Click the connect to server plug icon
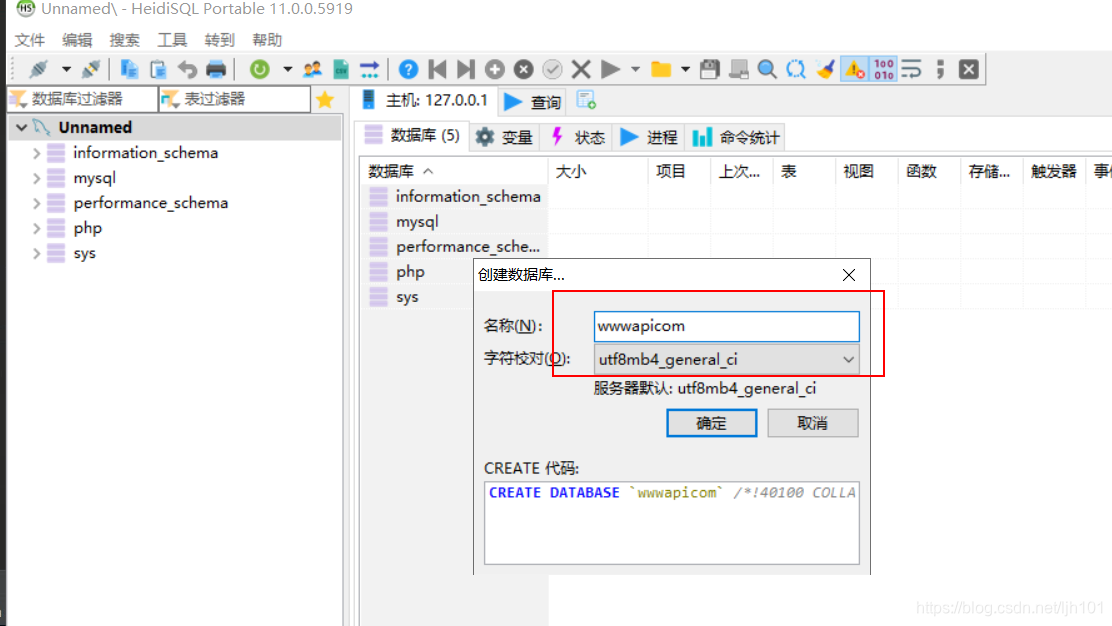This screenshot has width=1112, height=626. (x=38, y=69)
